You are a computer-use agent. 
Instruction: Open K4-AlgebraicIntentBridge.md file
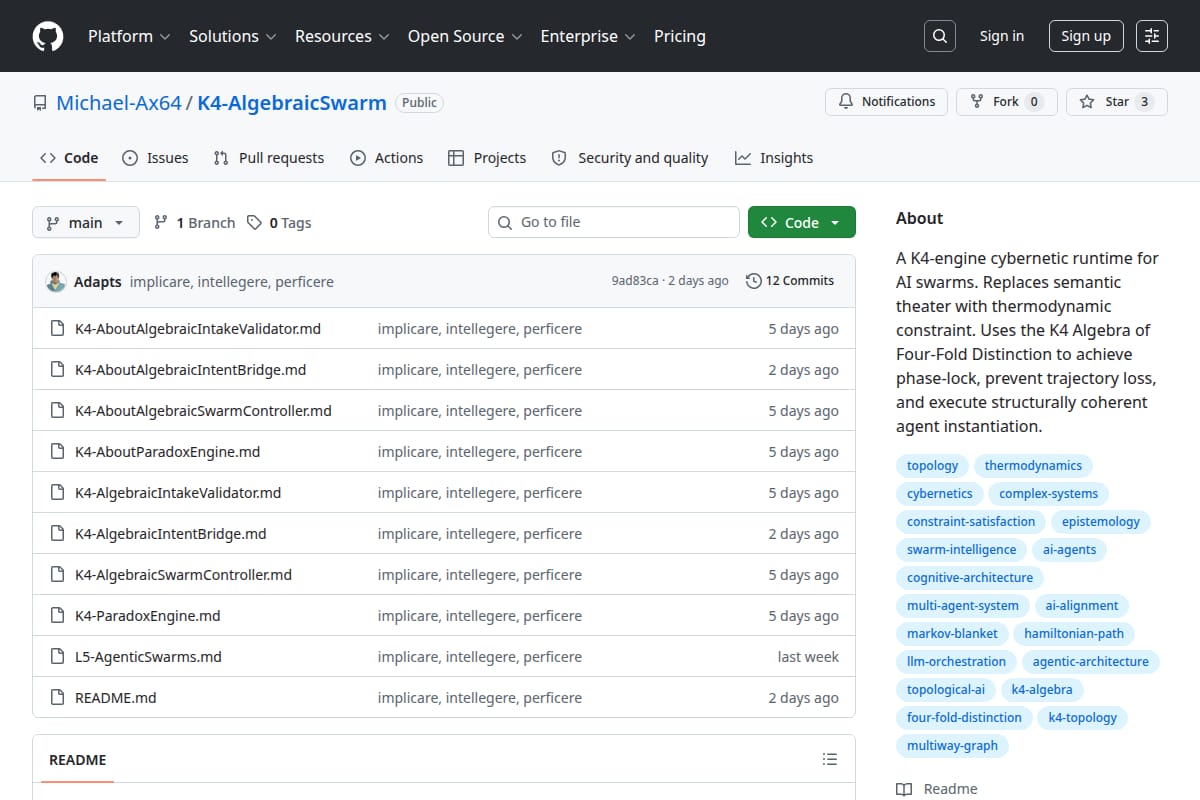171,534
